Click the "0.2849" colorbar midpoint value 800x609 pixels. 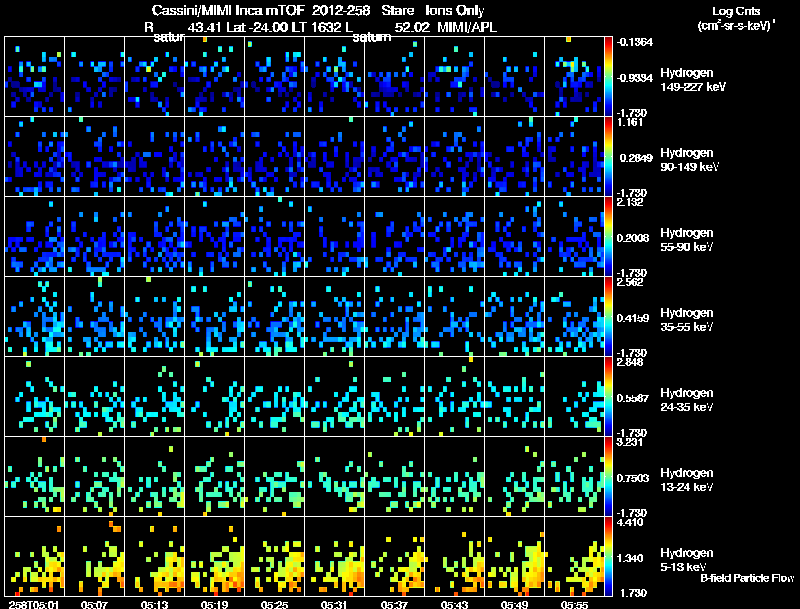coord(636,158)
